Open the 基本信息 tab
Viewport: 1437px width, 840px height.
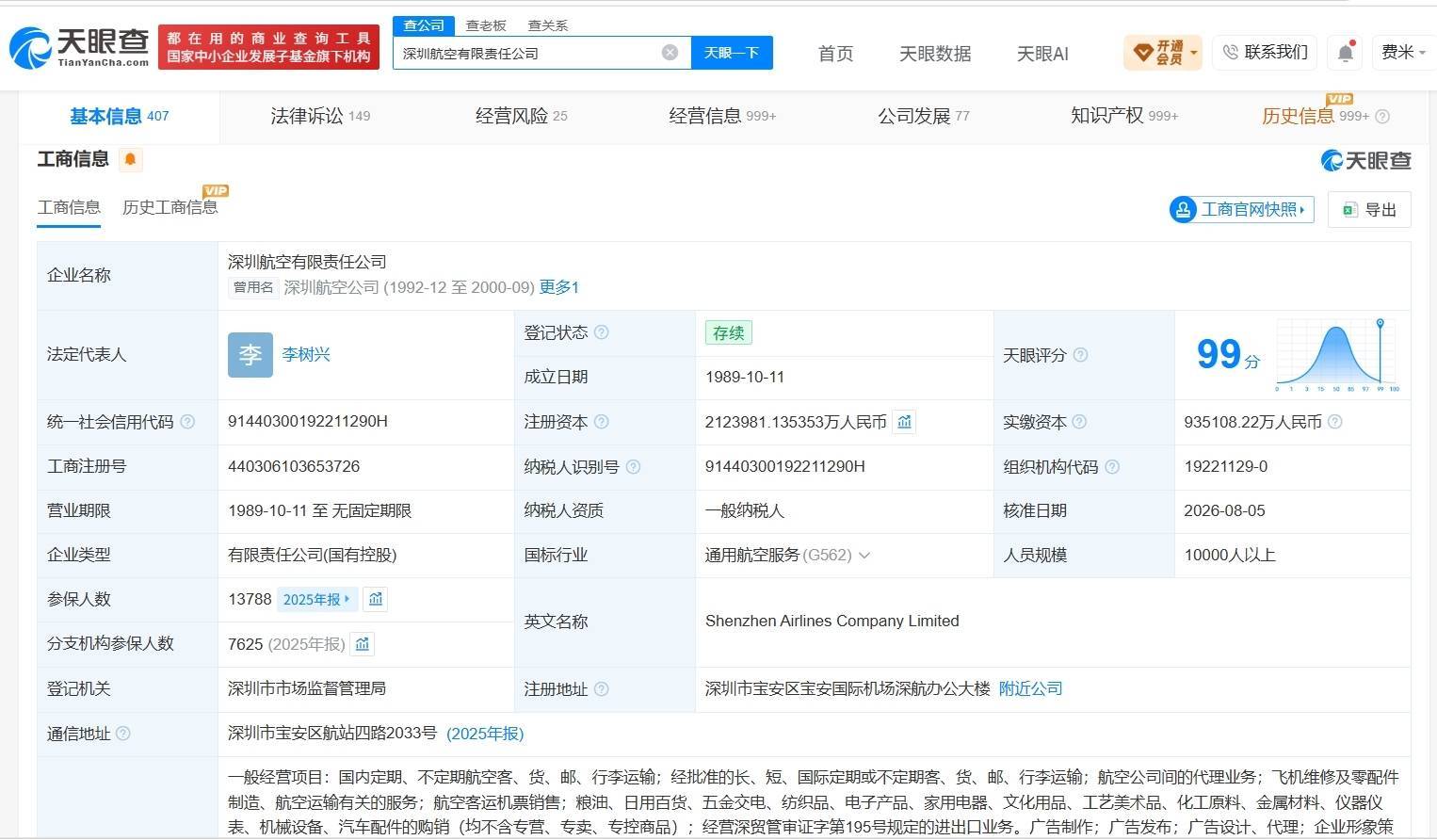pos(120,116)
